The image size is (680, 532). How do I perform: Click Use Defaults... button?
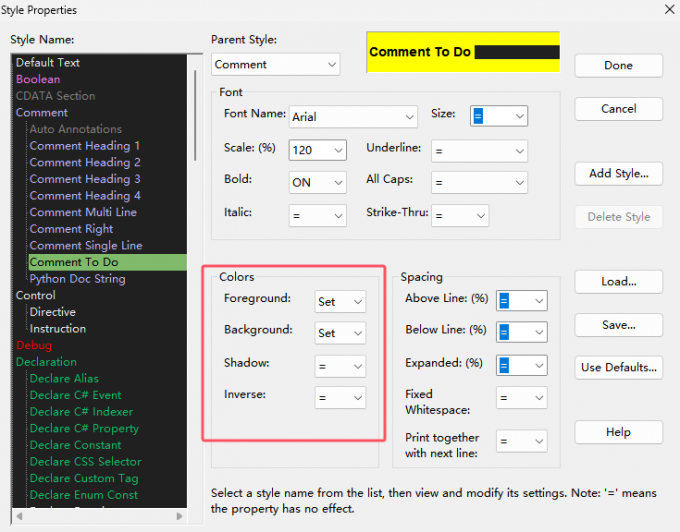618,368
